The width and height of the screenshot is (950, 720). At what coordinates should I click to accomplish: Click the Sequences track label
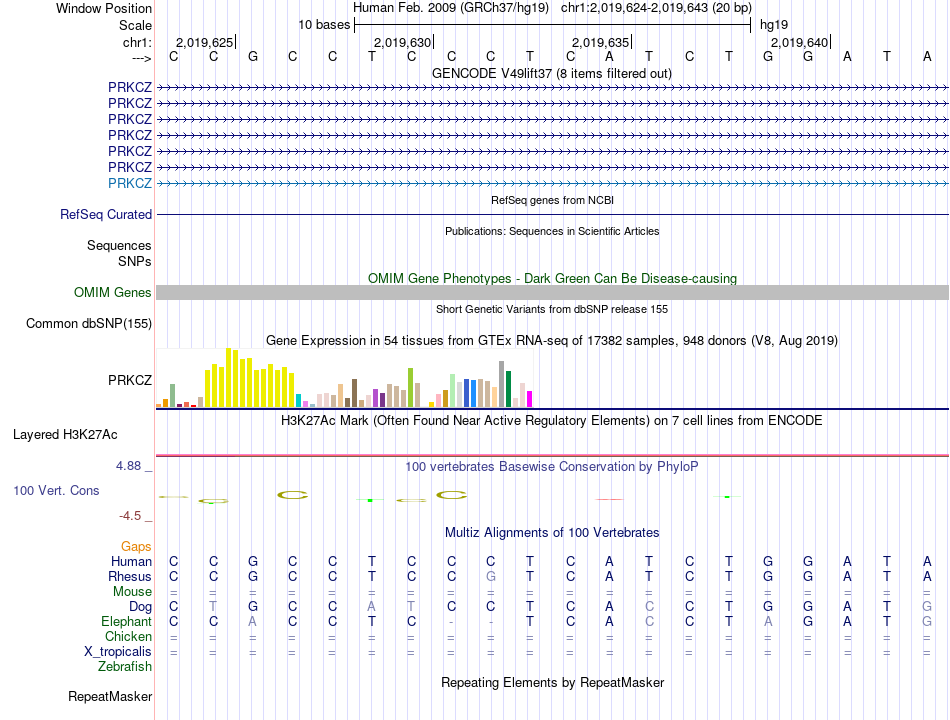click(x=119, y=245)
